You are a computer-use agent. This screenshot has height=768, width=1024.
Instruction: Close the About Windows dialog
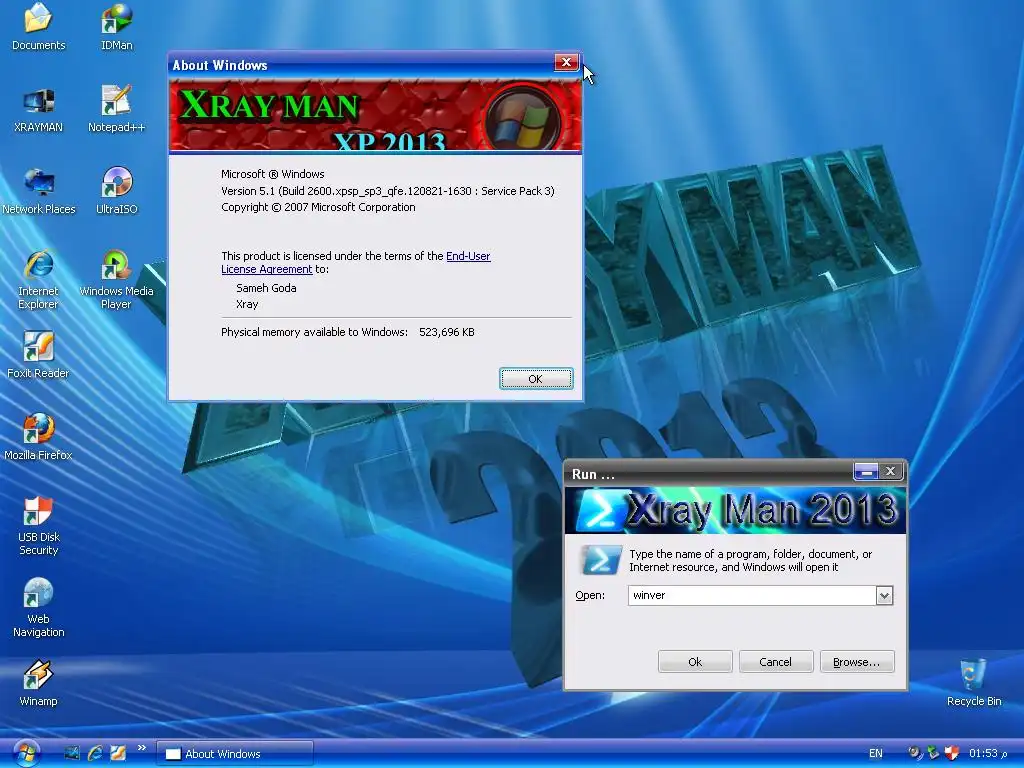pyautogui.click(x=566, y=63)
